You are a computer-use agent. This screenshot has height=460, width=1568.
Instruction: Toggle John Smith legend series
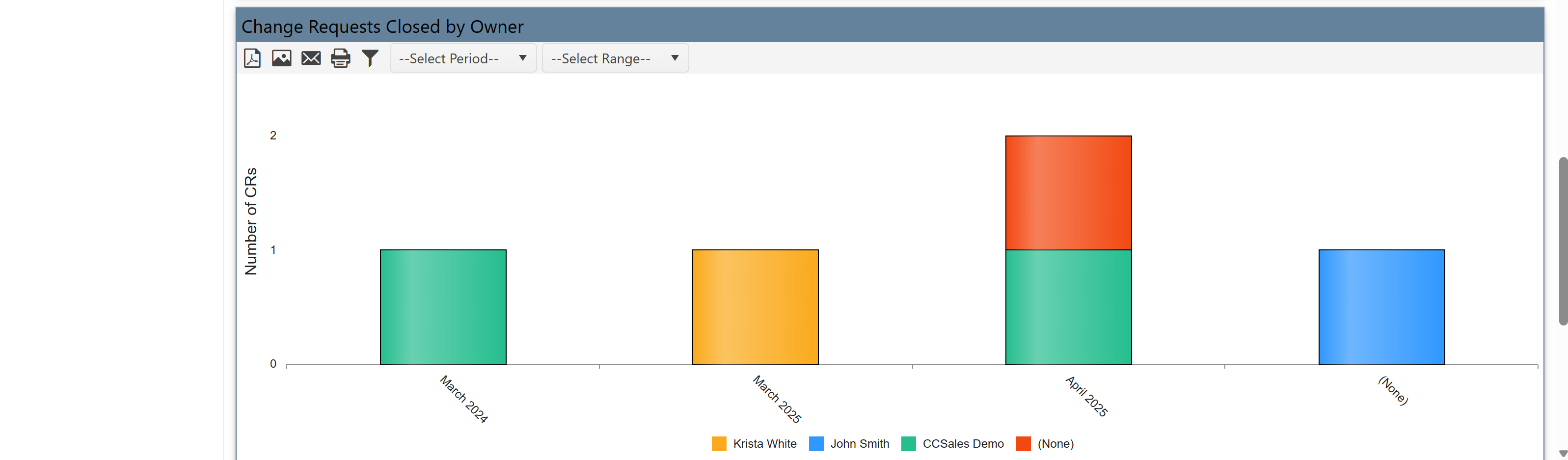tap(859, 444)
